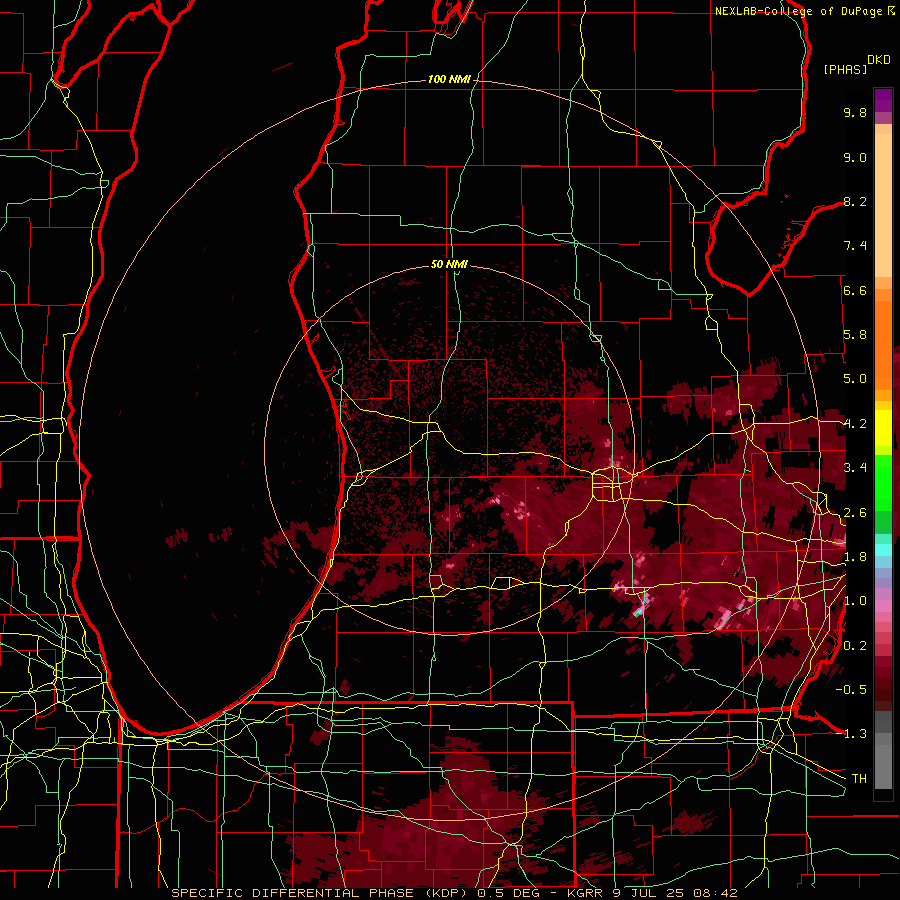Click the gray bottom segment of color bar
The image size is (900, 900).
[x=883, y=750]
